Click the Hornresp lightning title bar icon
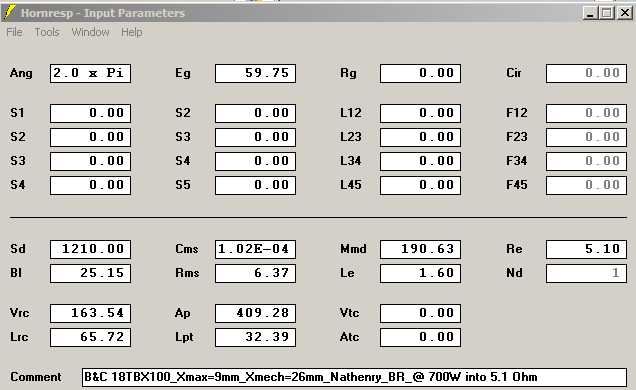Viewport: 636px width, 390px height. 8,13
